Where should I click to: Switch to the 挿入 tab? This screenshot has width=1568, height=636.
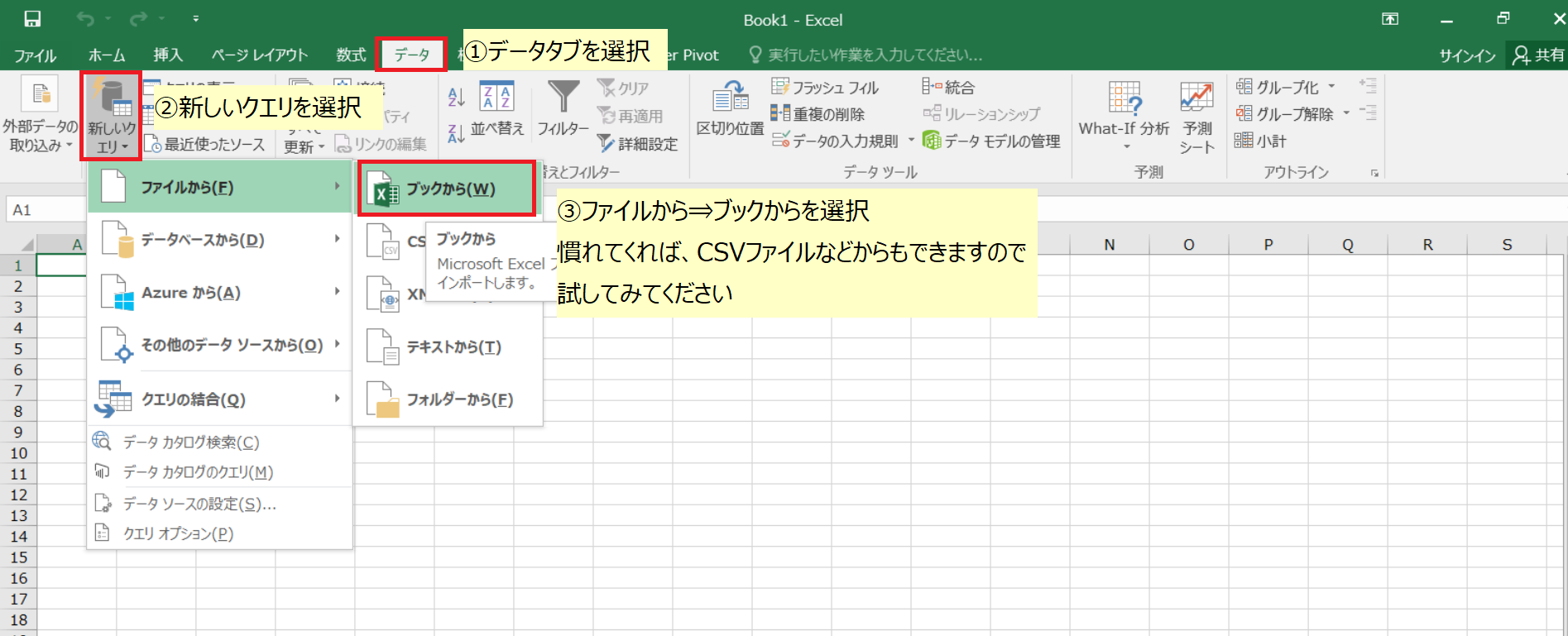(x=168, y=55)
